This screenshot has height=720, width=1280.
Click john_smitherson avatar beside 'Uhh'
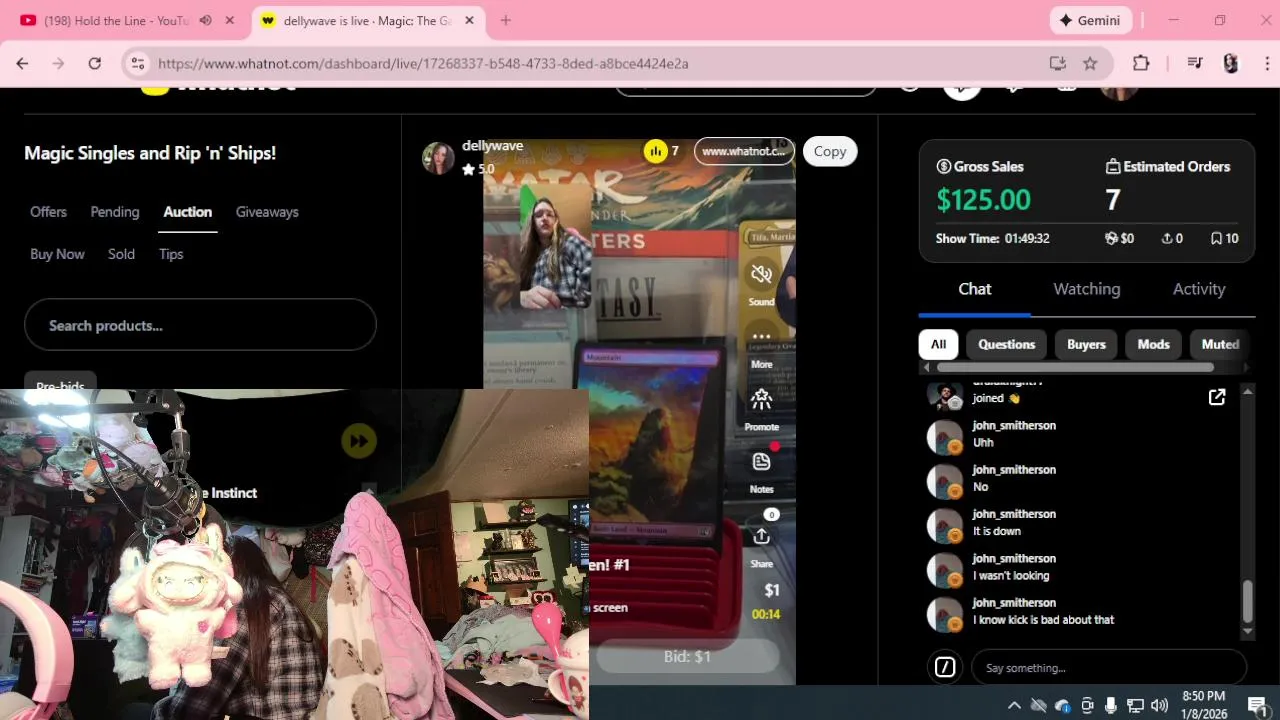944,437
